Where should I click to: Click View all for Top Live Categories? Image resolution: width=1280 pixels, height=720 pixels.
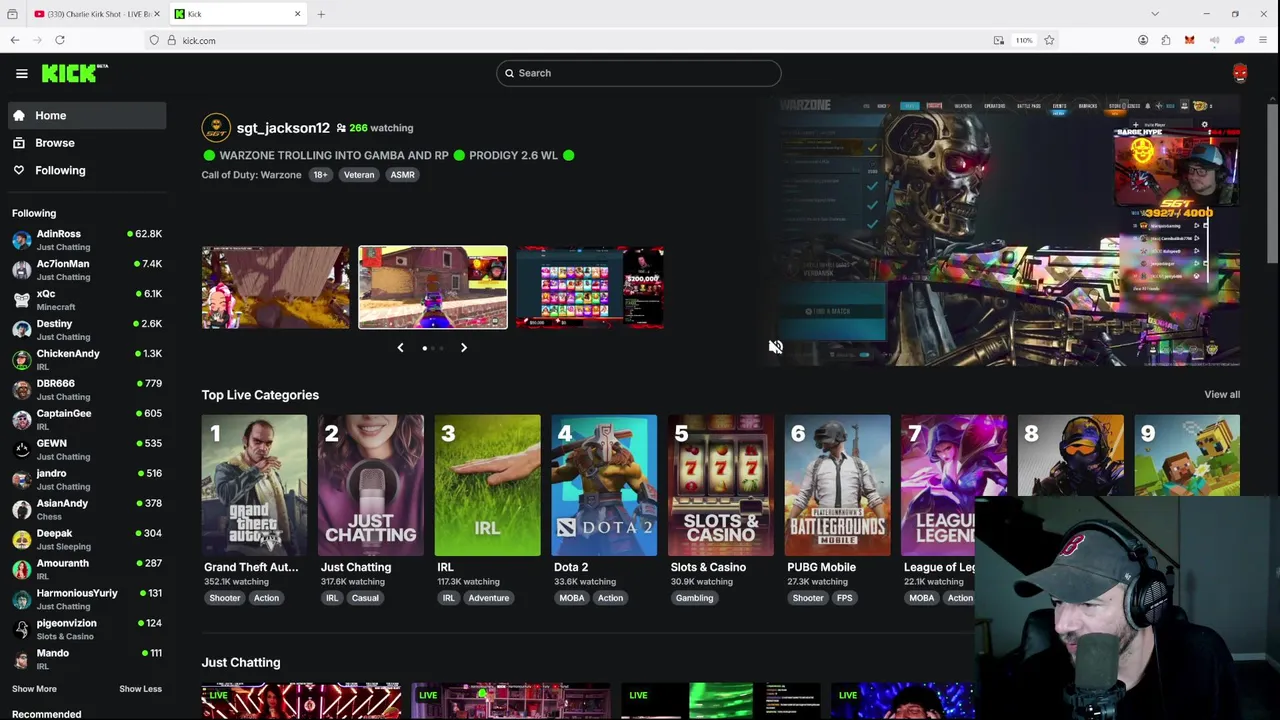[1222, 395]
